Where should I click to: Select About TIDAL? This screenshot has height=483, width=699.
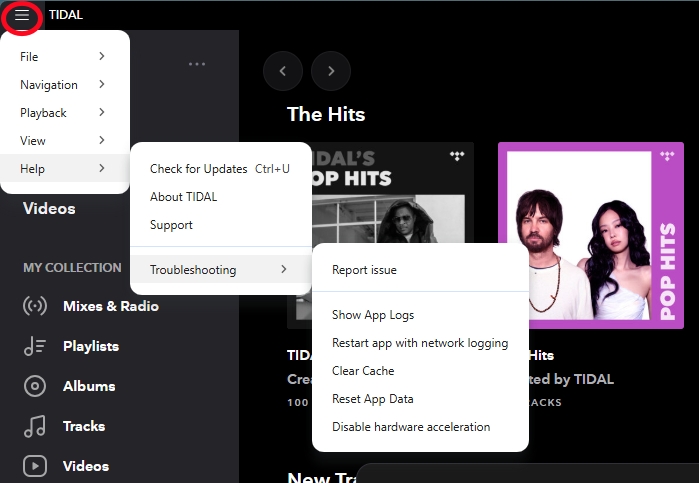coord(221,197)
